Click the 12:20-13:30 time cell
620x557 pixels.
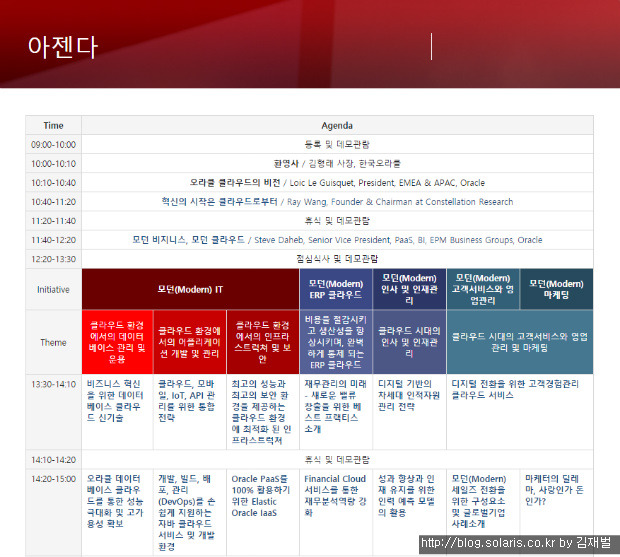click(x=53, y=259)
